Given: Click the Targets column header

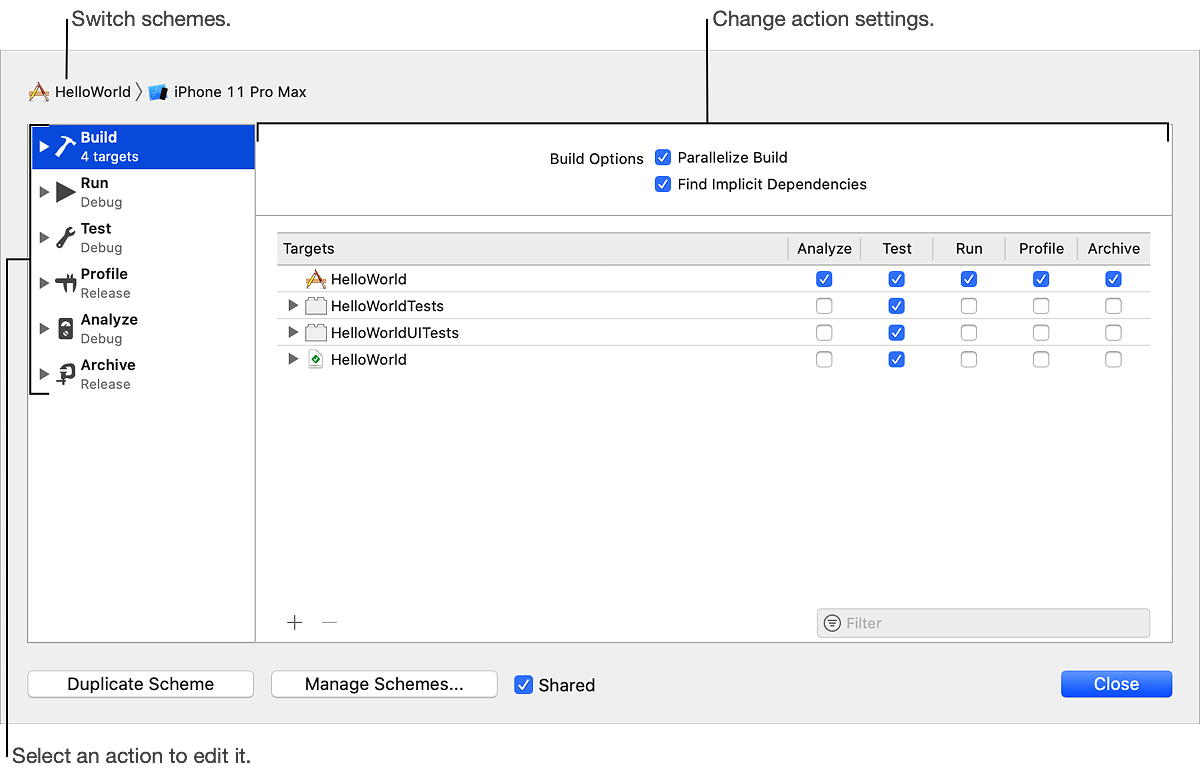Looking at the screenshot, I should click(x=532, y=249).
